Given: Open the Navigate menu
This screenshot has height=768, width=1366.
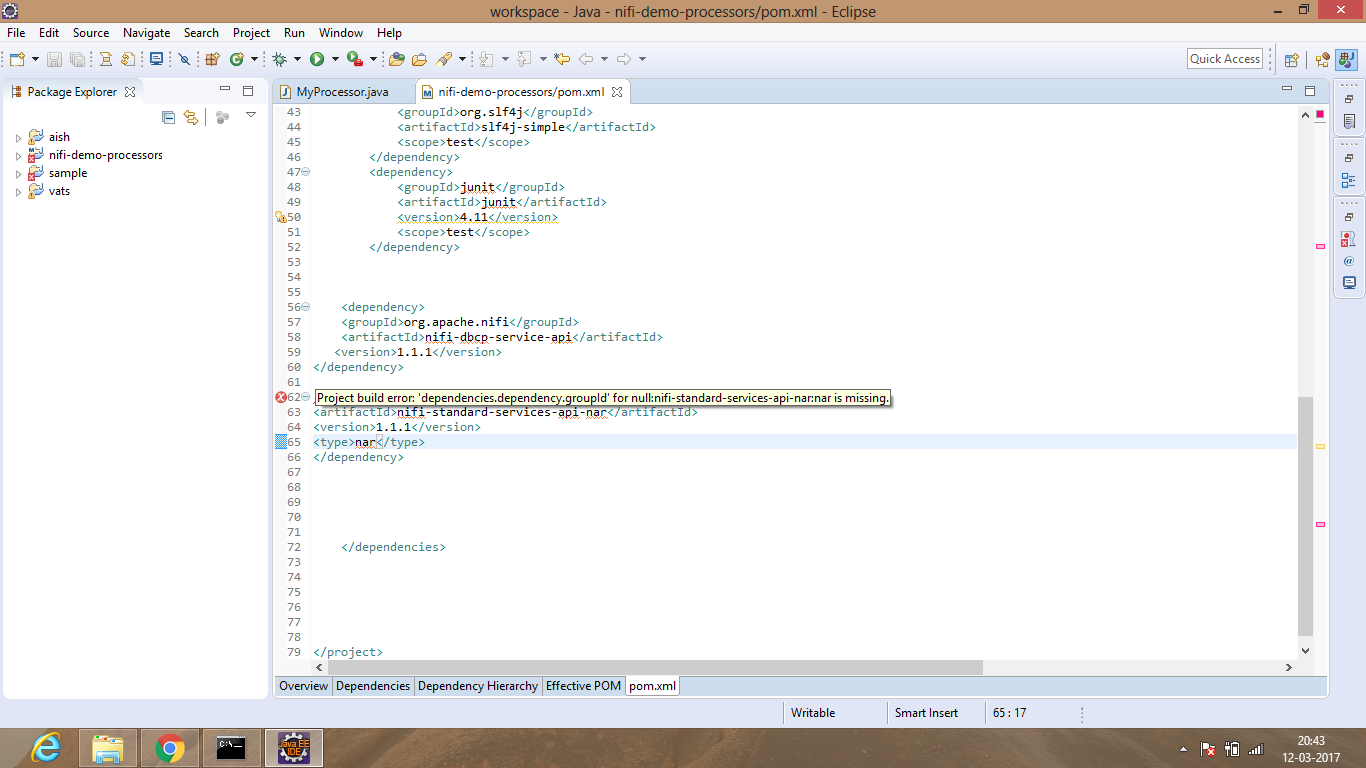Looking at the screenshot, I should pyautogui.click(x=146, y=33).
